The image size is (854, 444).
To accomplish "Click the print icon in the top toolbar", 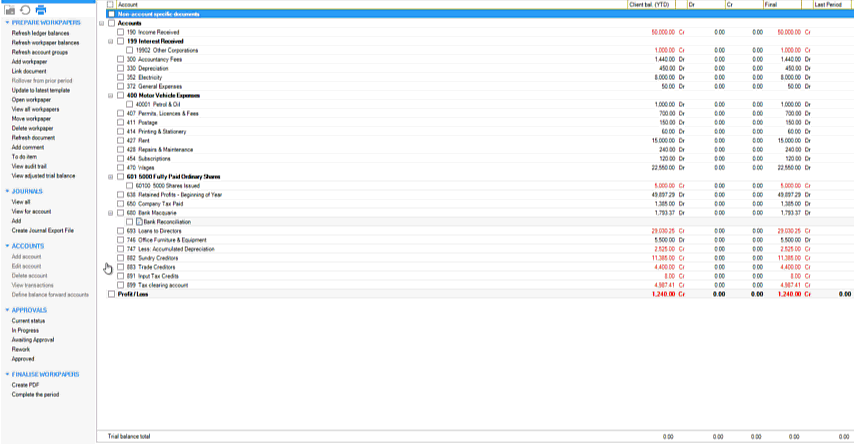I will (41, 9).
